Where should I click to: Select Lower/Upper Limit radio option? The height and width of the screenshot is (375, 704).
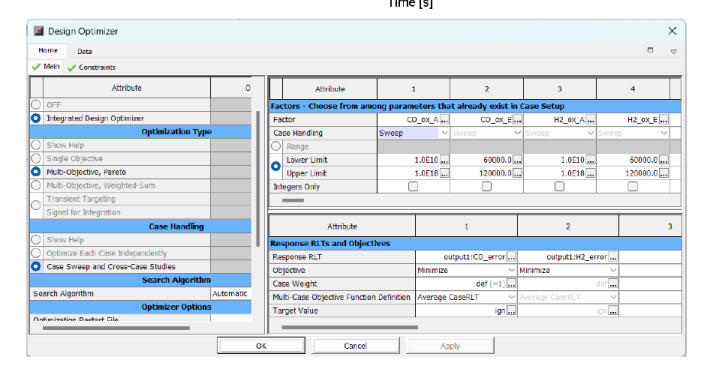pyautogui.click(x=276, y=166)
